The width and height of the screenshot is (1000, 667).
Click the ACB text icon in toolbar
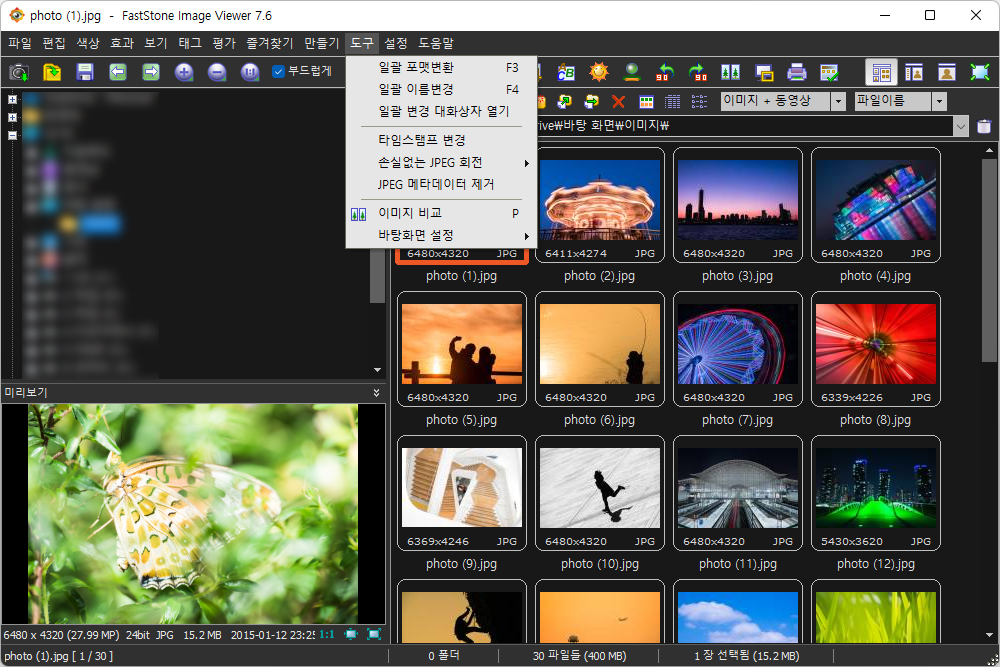point(566,72)
